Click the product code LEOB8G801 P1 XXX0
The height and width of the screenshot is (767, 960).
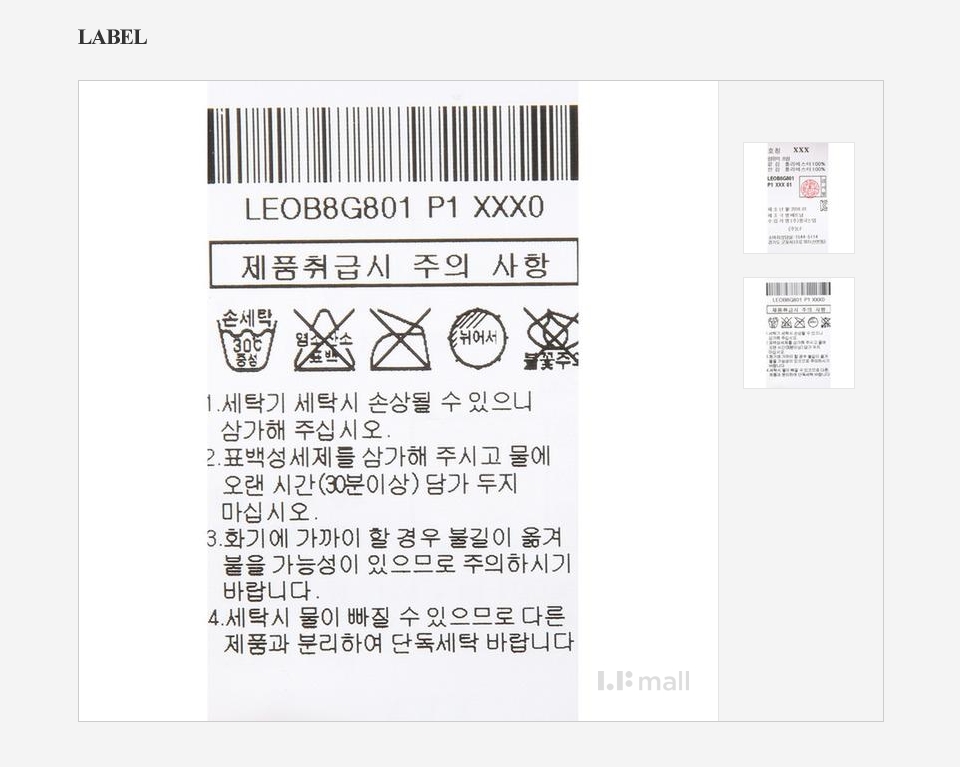394,208
